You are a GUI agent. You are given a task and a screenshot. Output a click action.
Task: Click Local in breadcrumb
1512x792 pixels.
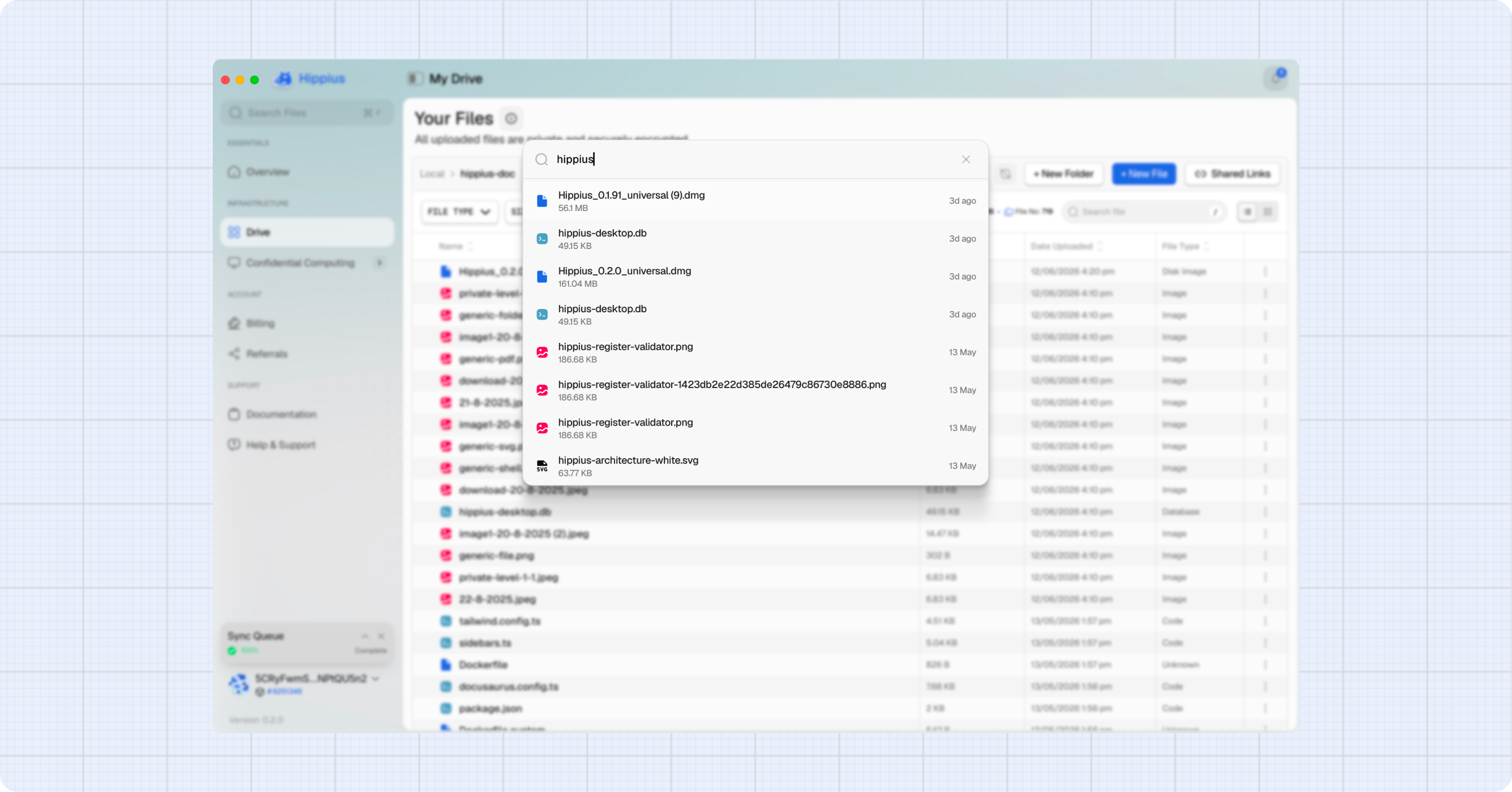pos(432,174)
